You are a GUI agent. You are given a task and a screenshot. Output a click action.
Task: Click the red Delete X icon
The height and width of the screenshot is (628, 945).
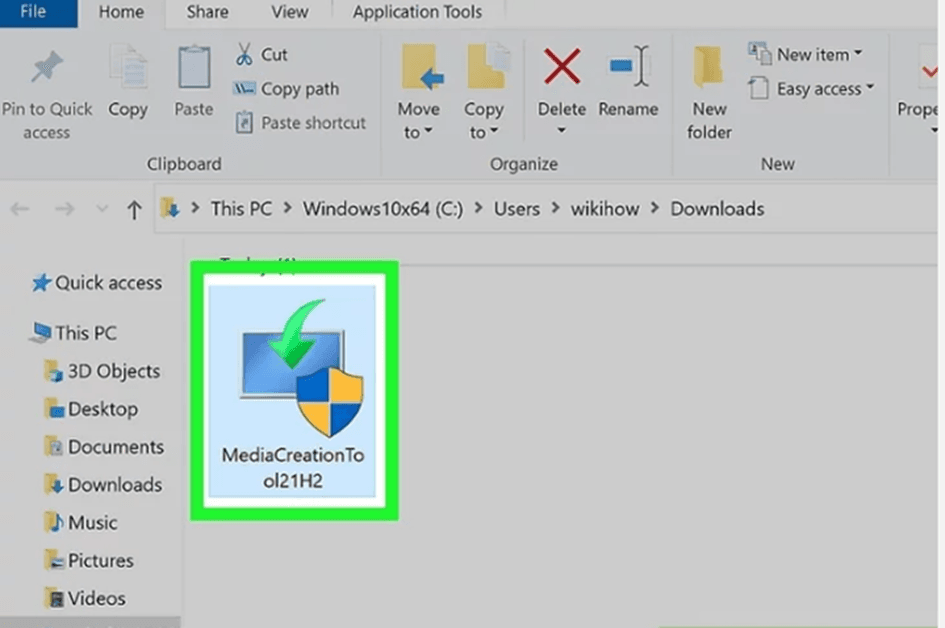(561, 68)
